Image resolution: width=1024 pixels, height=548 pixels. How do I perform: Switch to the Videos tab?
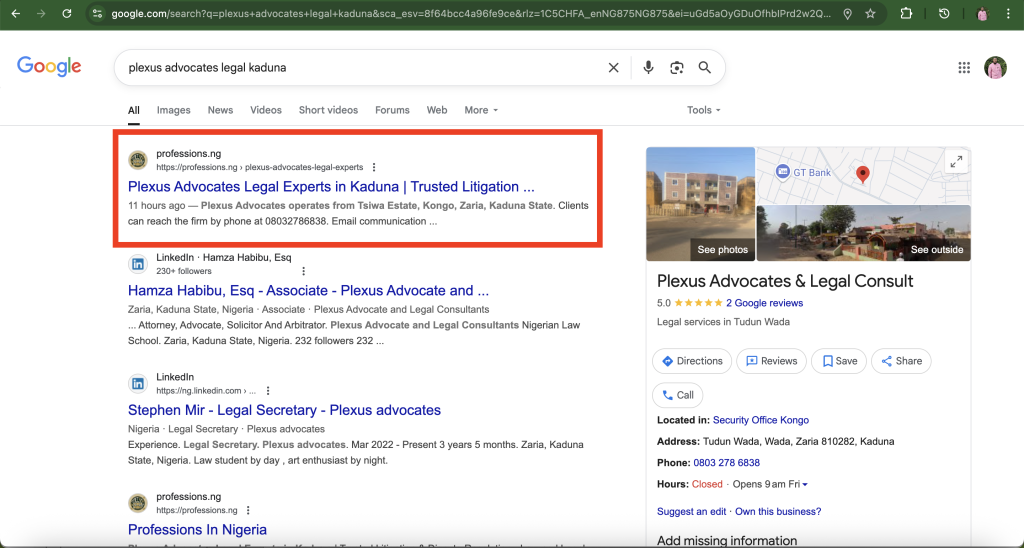pyautogui.click(x=266, y=110)
